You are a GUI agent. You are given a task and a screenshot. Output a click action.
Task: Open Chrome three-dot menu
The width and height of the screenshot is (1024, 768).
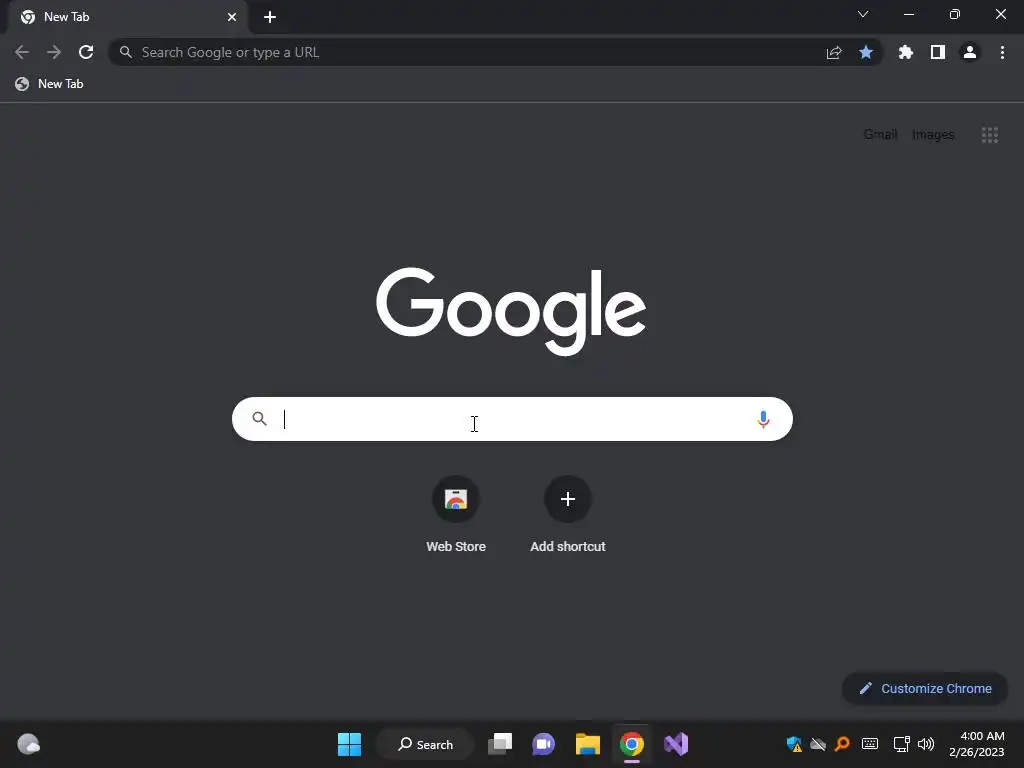[x=1002, y=52]
